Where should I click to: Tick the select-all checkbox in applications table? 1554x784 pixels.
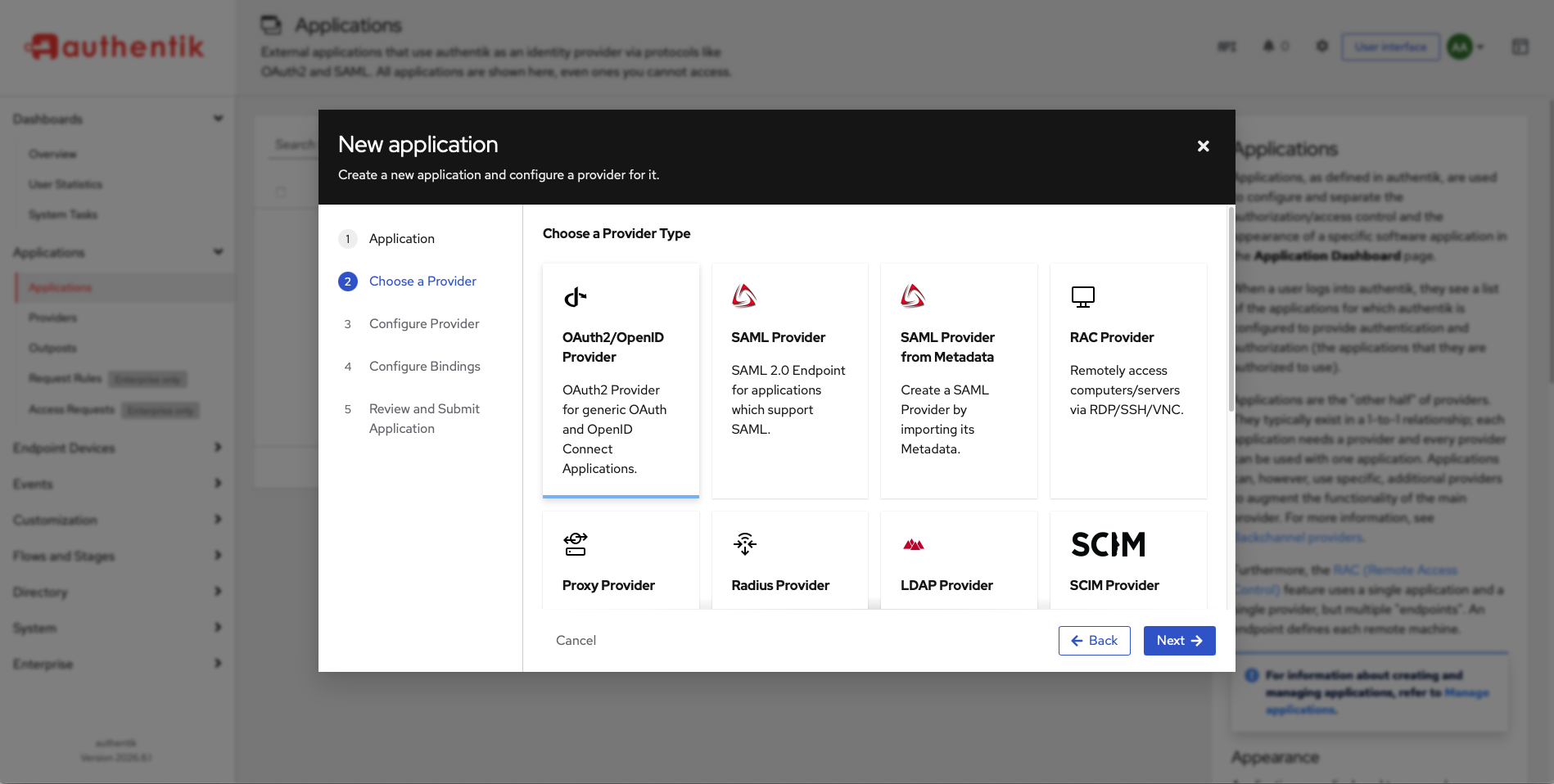(x=281, y=192)
